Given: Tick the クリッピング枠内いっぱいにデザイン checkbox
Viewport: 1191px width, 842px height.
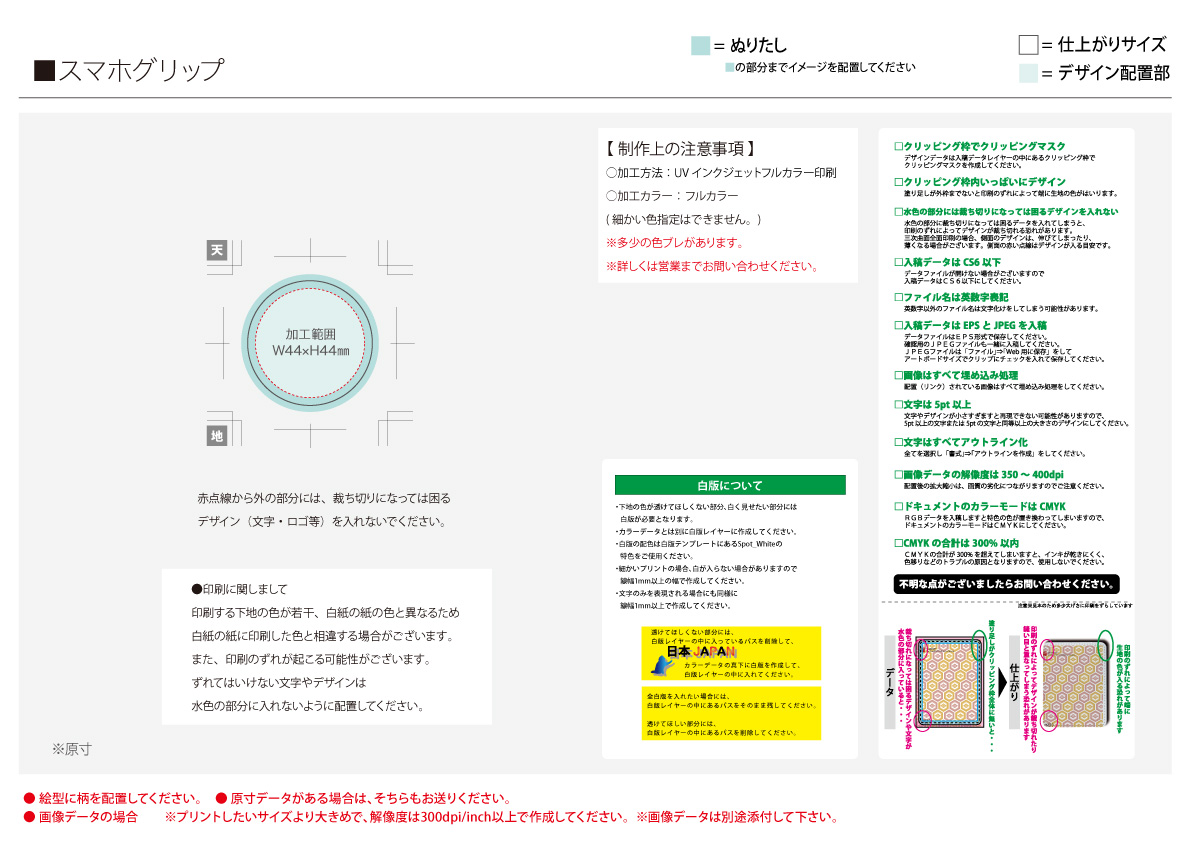Looking at the screenshot, I should click(899, 182).
